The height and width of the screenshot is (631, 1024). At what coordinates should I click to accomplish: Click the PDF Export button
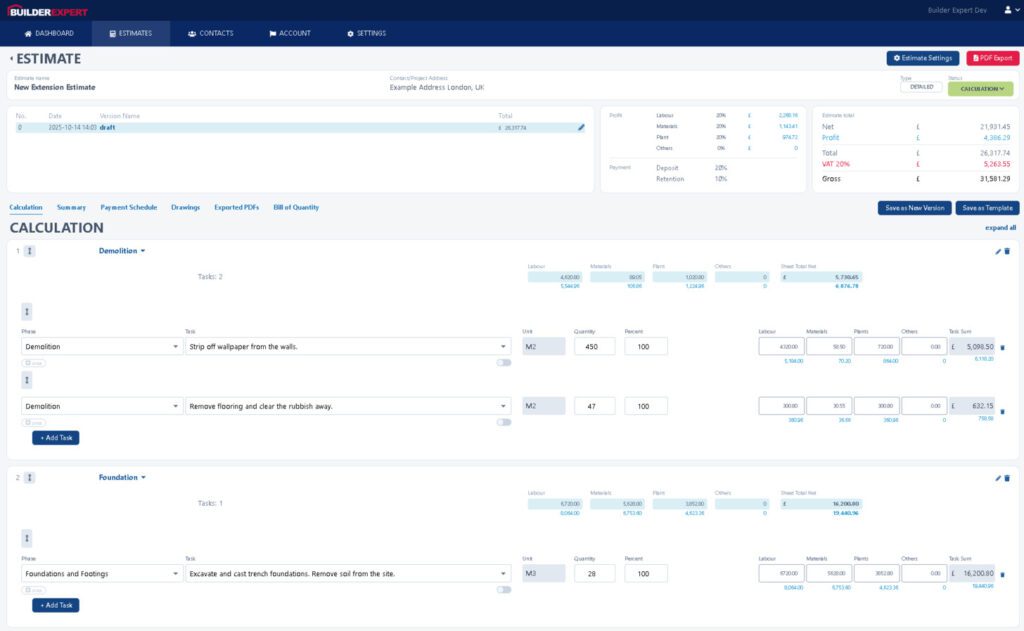992,59
